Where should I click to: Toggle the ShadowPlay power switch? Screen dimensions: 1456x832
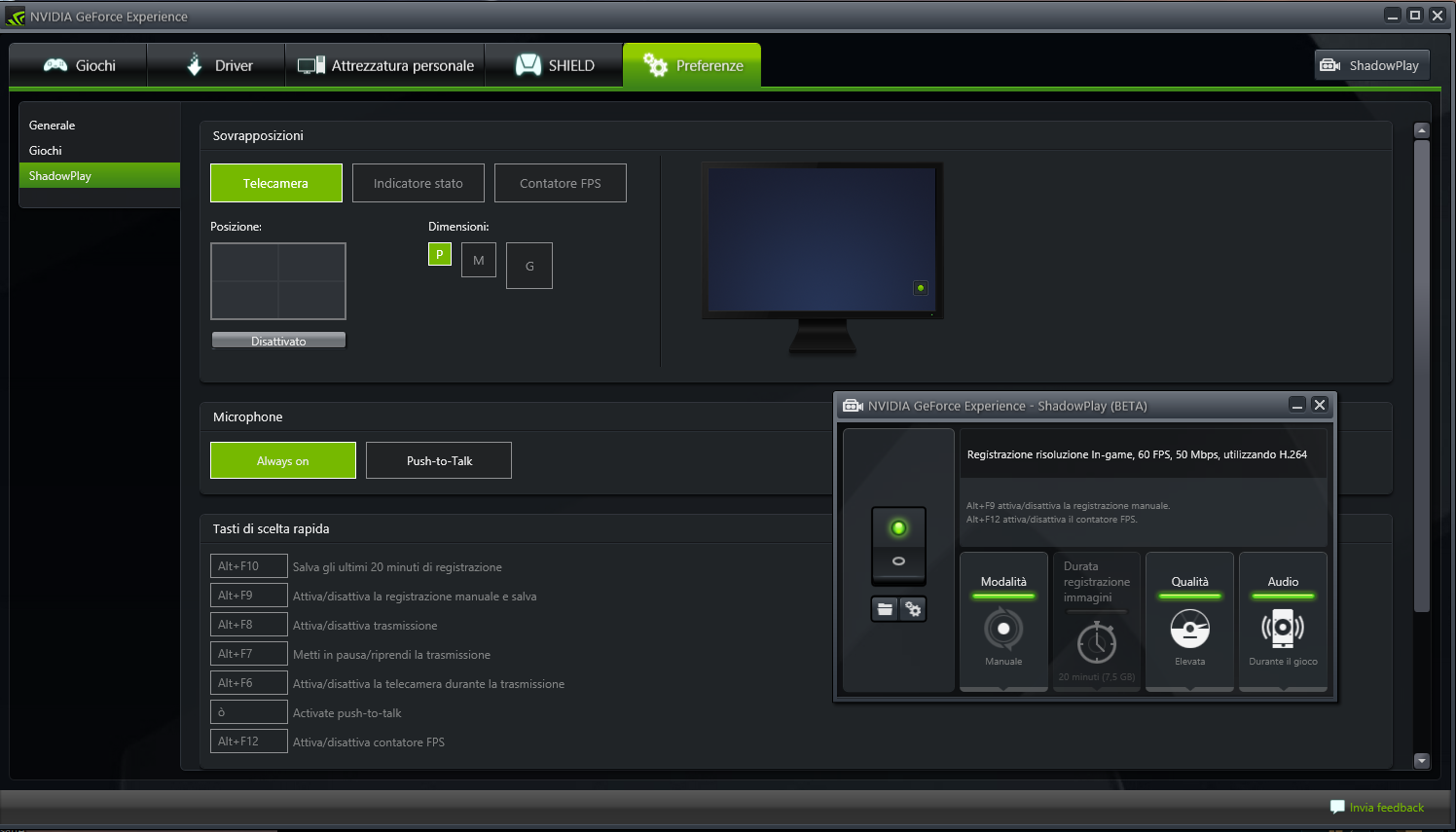coord(898,545)
